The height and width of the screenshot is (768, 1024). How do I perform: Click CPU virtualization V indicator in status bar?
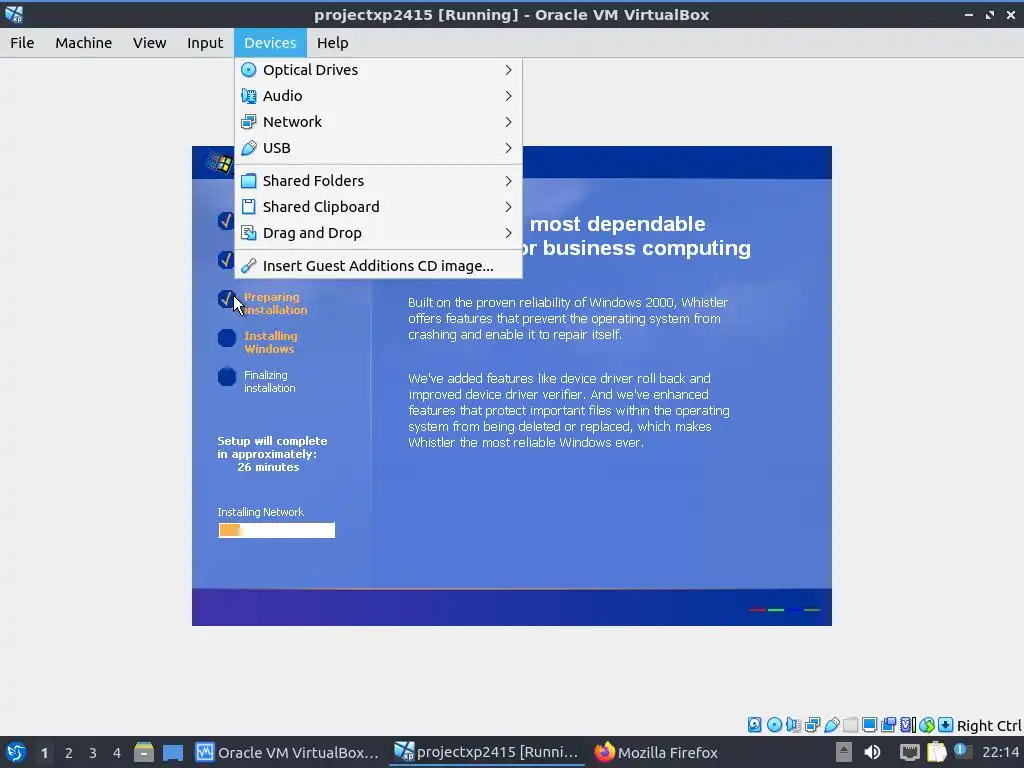click(x=908, y=724)
